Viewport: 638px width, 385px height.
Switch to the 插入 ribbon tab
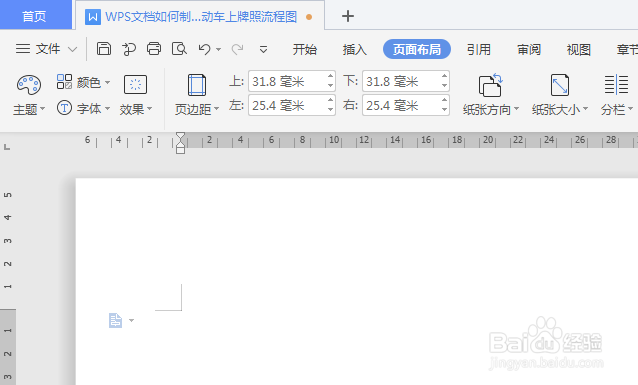click(354, 50)
